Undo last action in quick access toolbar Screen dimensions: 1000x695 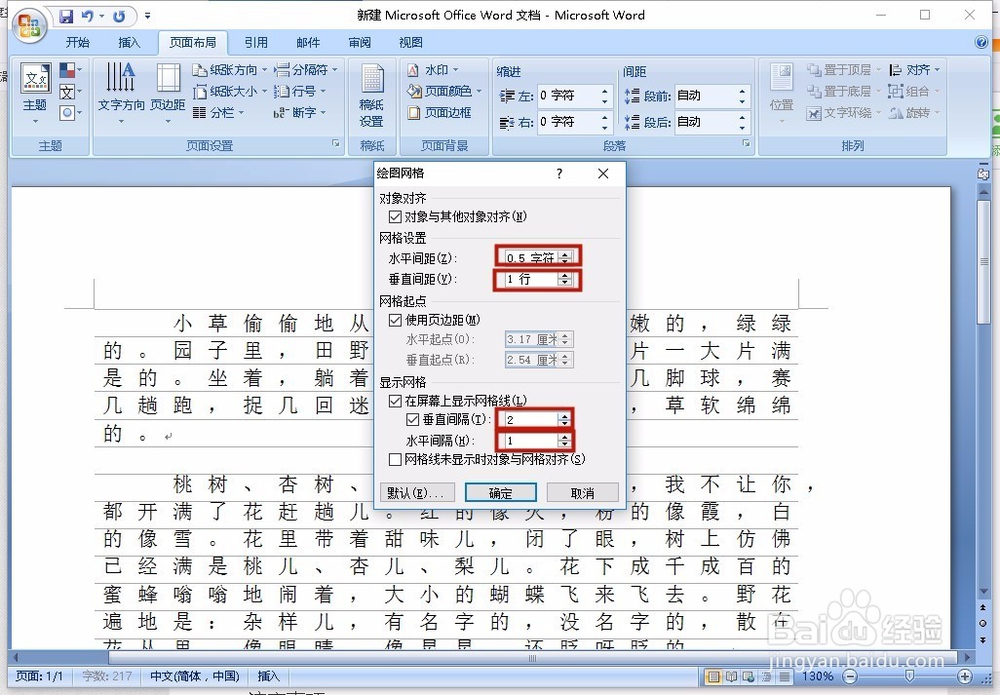point(87,17)
